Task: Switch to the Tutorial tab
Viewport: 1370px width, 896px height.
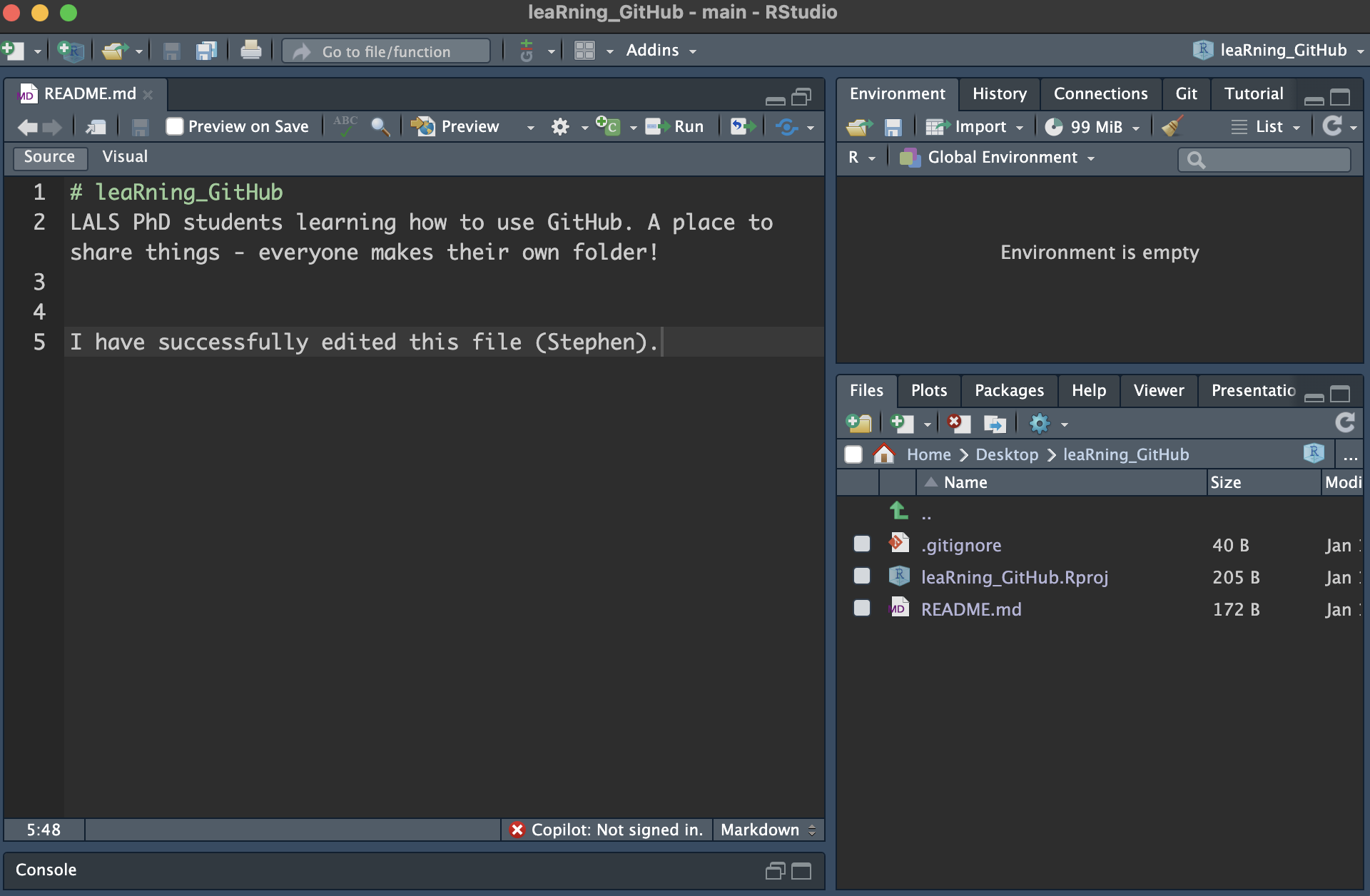Action: (x=1254, y=94)
